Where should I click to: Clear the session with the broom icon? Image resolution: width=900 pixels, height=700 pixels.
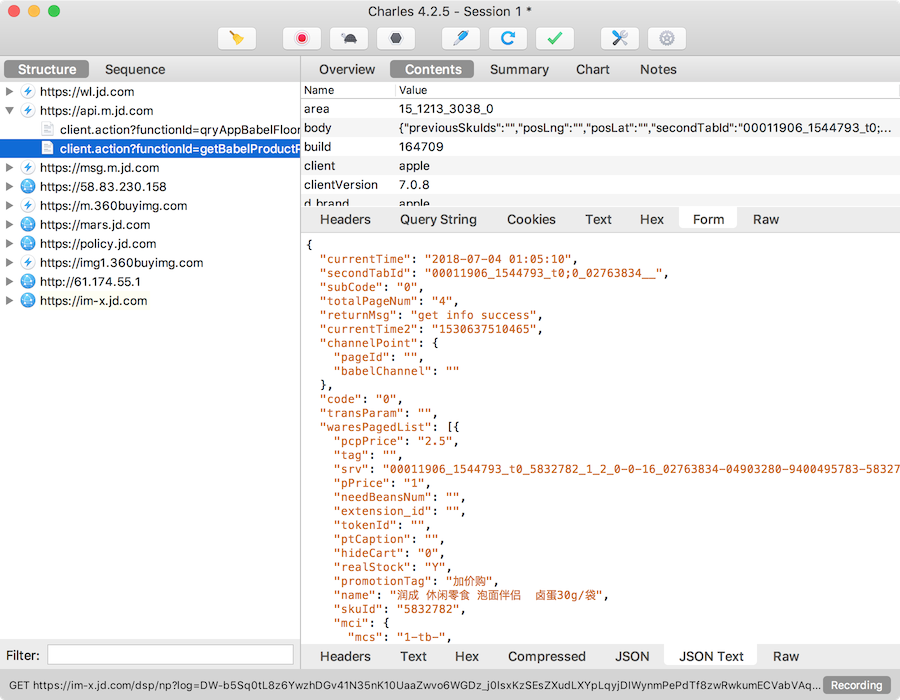point(236,38)
